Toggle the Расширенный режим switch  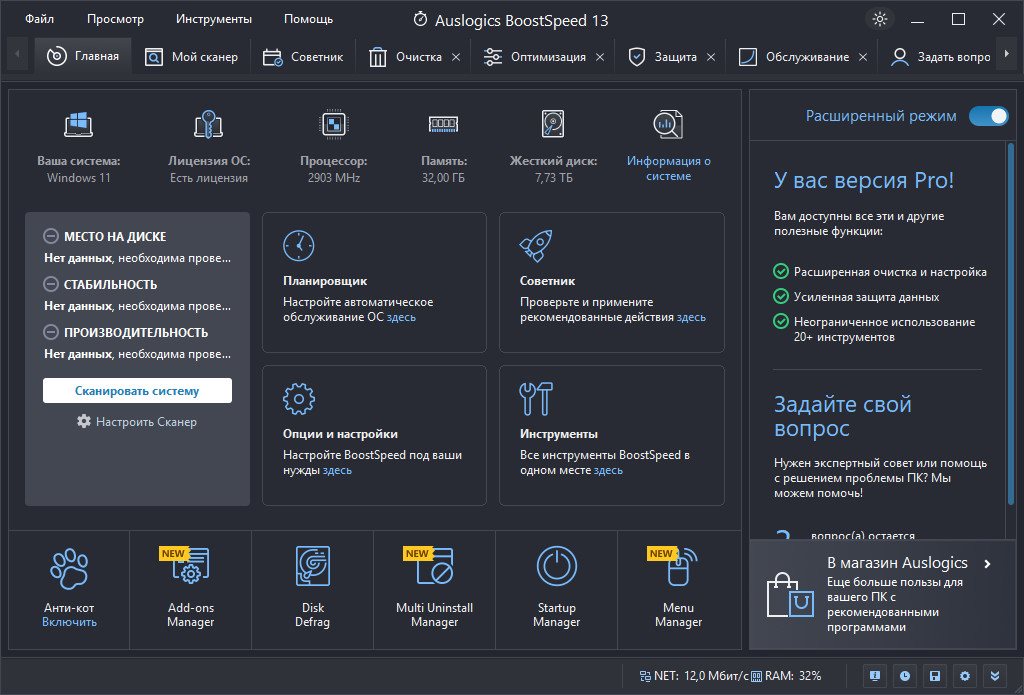click(x=989, y=116)
